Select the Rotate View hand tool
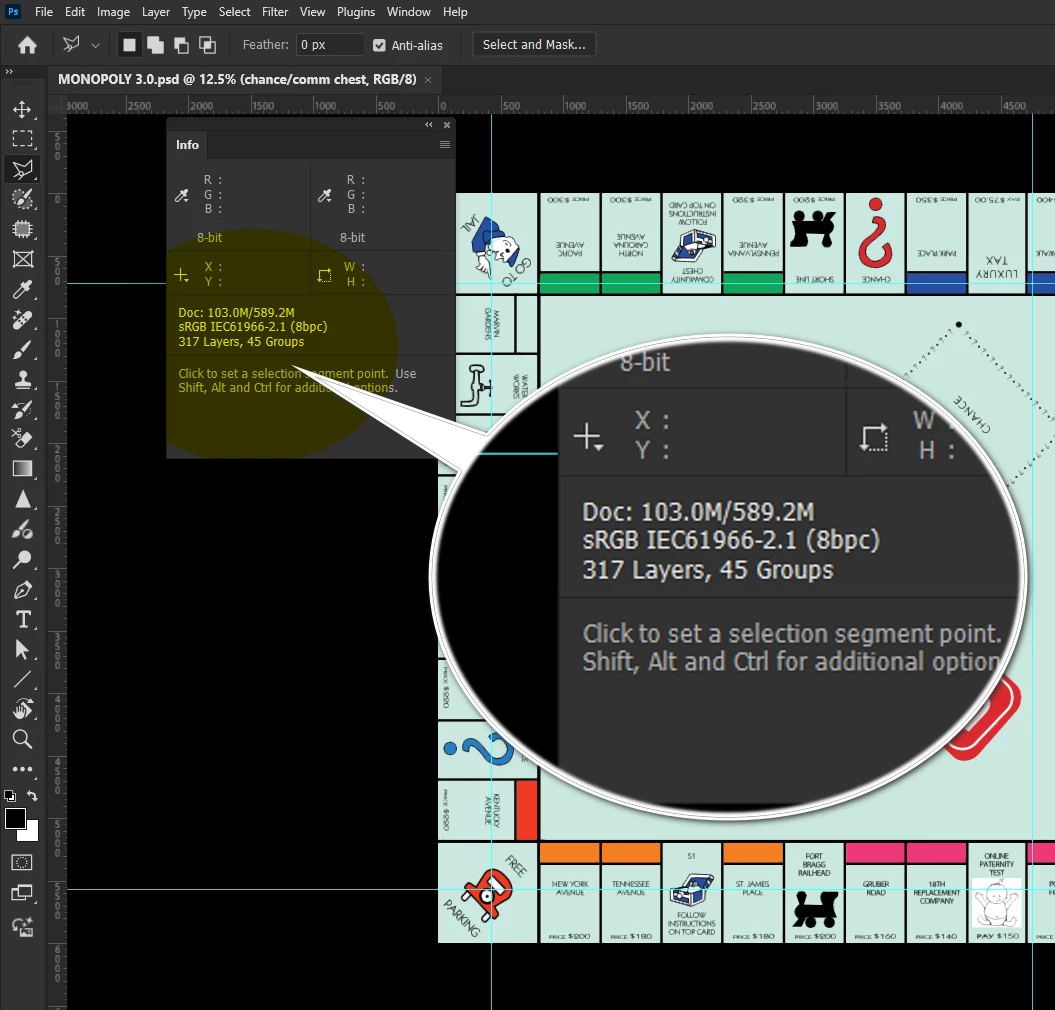1055x1010 pixels. [22, 709]
